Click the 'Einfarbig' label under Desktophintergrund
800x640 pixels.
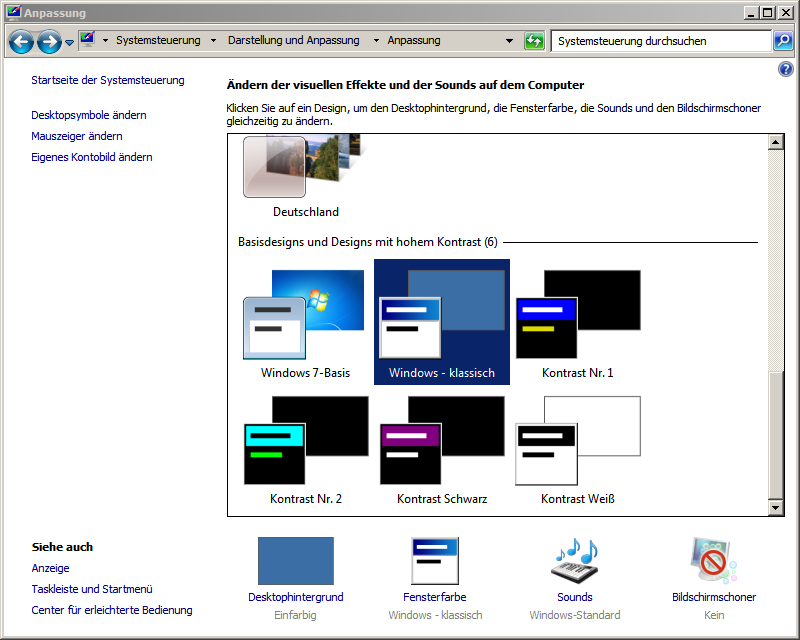click(295, 615)
